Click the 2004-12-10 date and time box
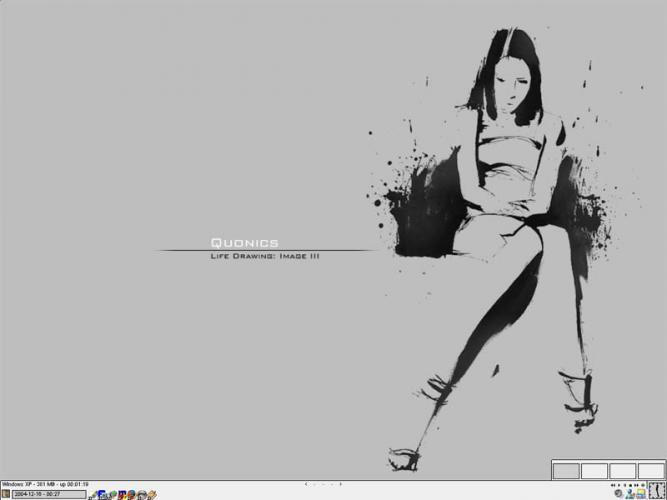Viewport: 667px width, 500px height. pos(50,494)
